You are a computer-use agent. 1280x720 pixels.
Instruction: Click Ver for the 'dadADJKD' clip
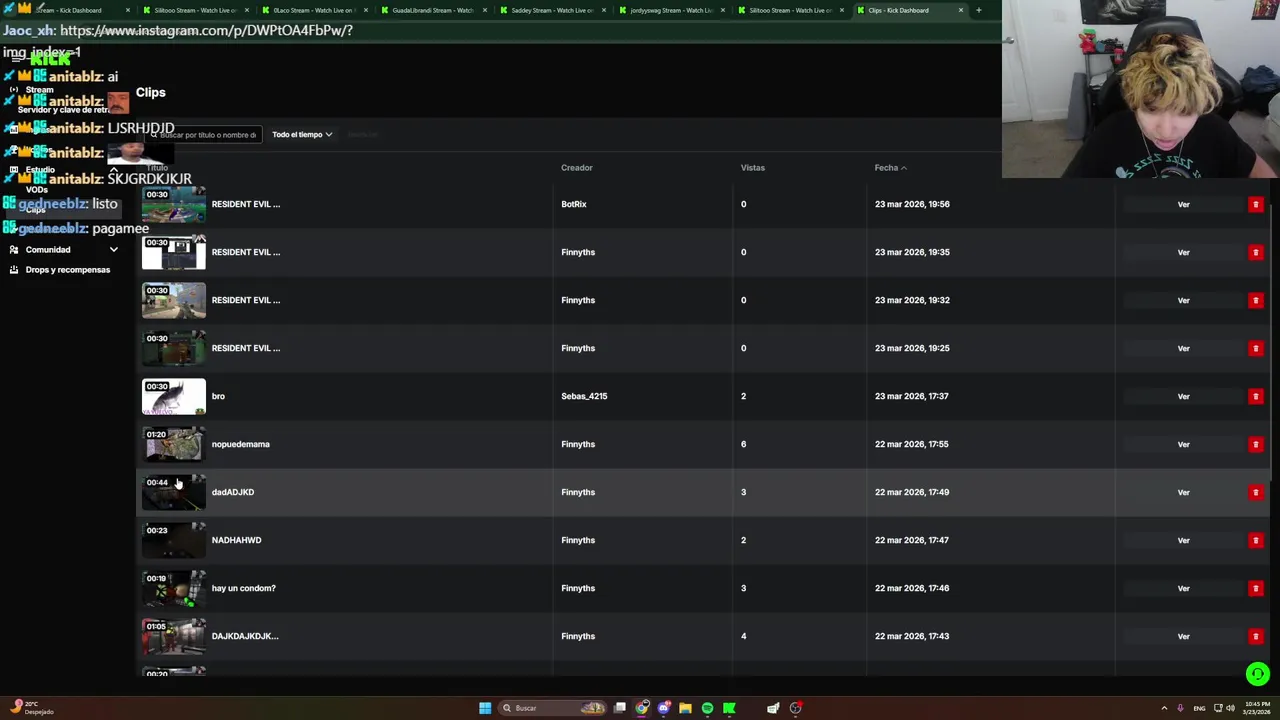(1183, 492)
